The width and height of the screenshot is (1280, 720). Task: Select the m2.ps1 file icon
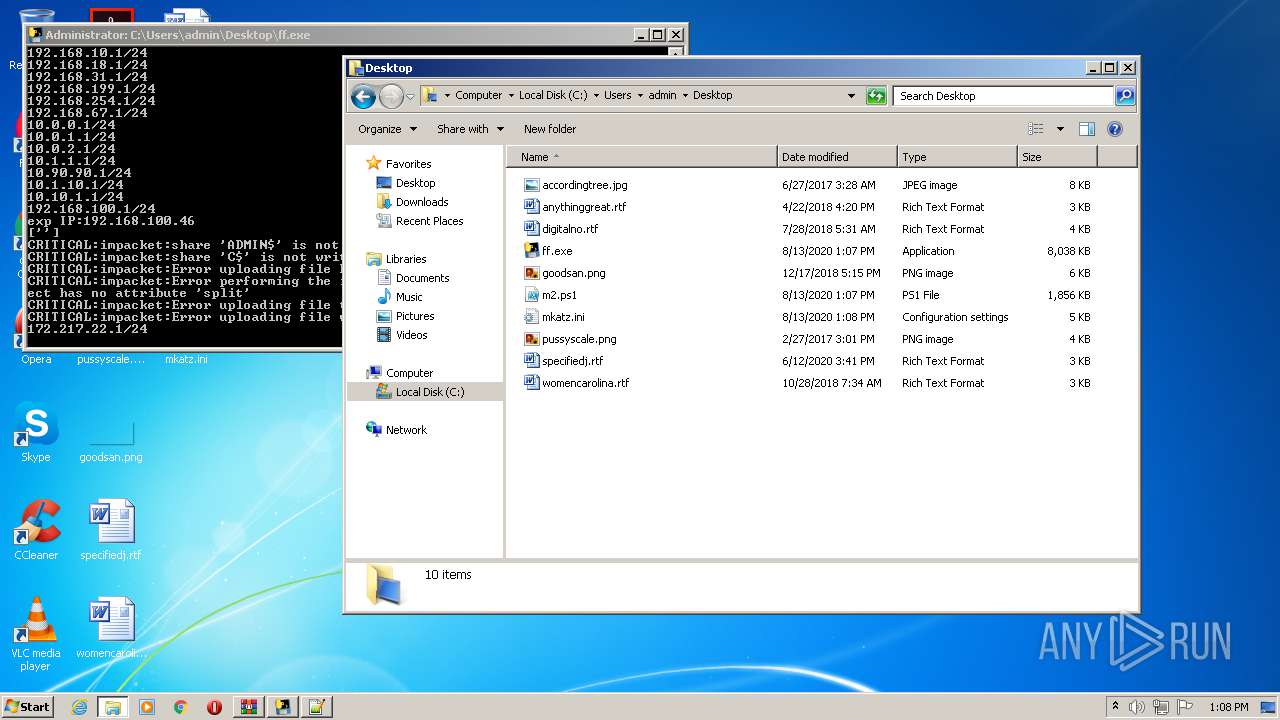(532, 295)
